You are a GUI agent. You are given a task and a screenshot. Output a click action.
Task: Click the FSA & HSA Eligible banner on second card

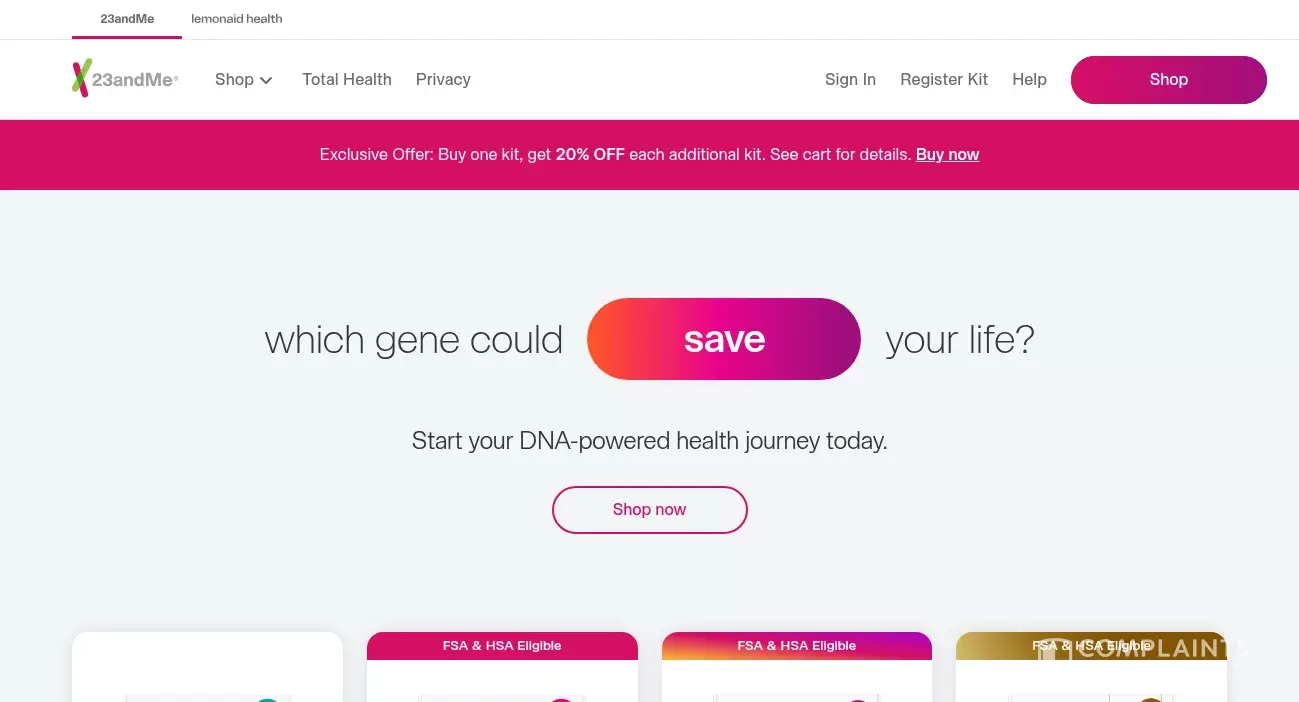[501, 645]
